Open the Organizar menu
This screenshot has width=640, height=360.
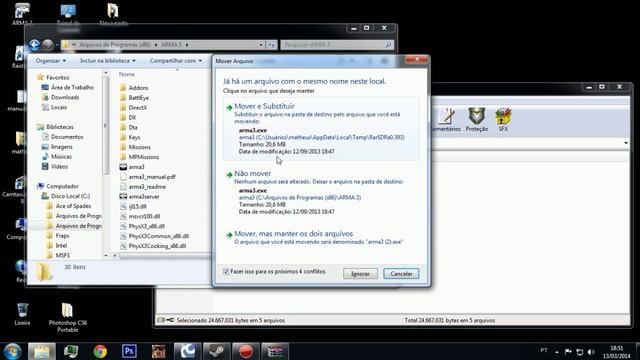click(x=51, y=61)
